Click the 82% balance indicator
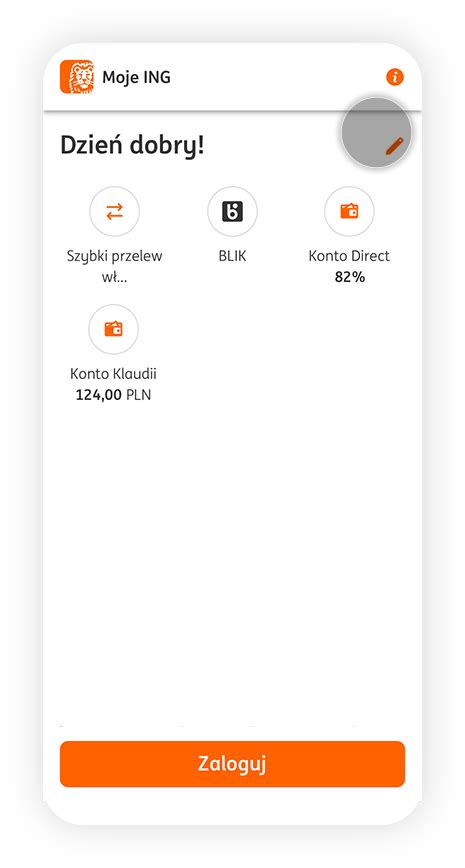 350,277
